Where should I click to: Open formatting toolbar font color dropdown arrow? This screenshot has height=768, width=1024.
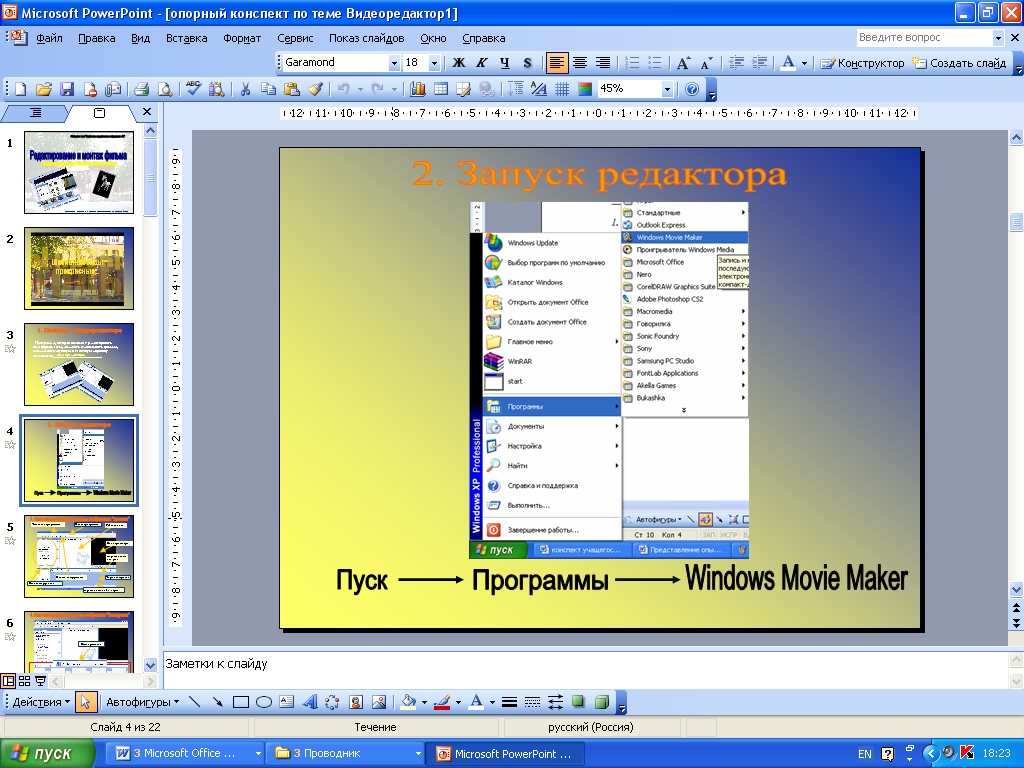coord(804,63)
